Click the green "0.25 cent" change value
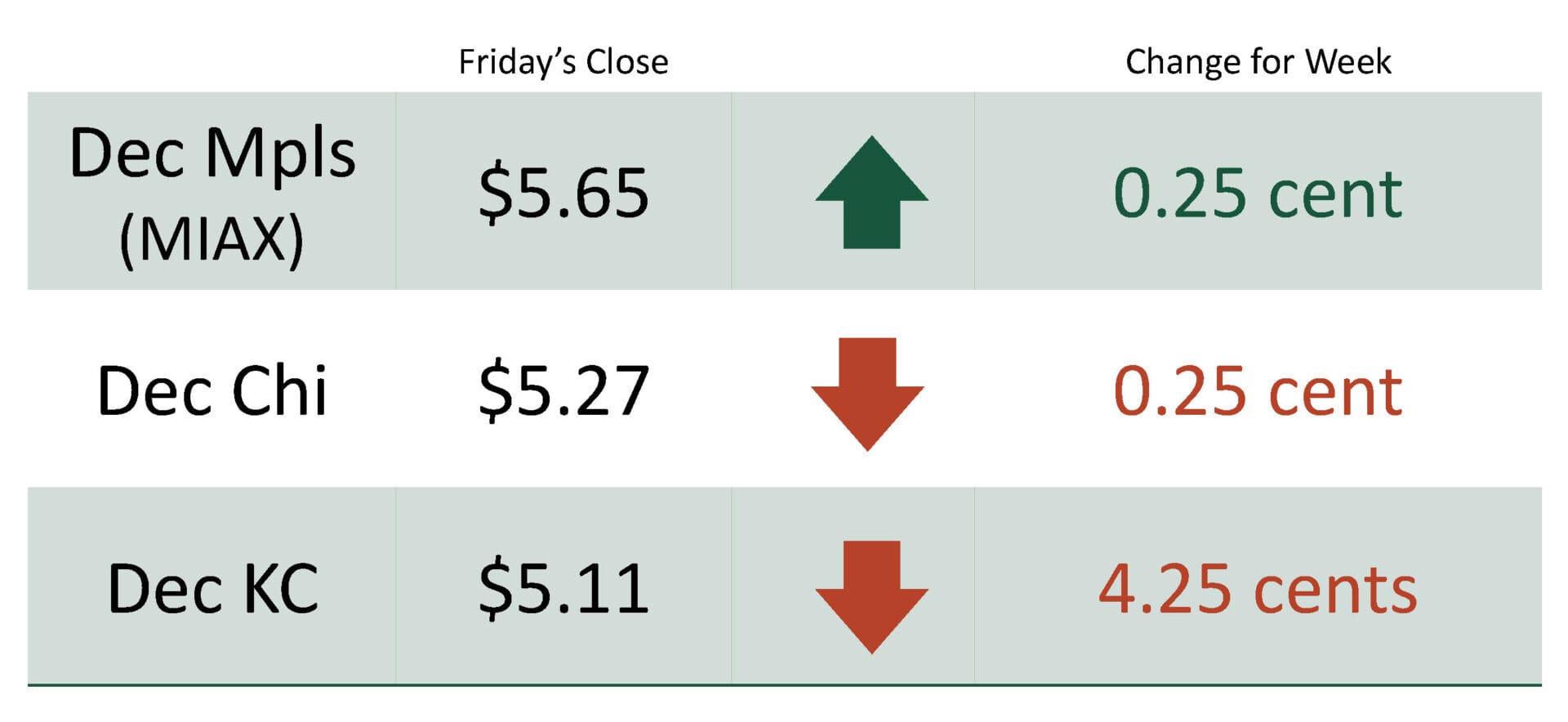 pyautogui.click(x=1258, y=193)
